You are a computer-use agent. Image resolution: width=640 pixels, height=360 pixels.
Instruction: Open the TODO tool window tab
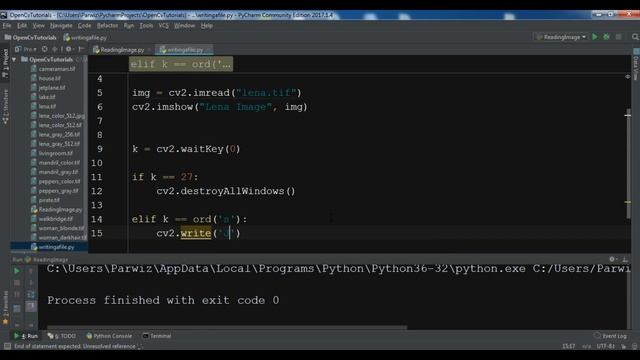[62, 336]
